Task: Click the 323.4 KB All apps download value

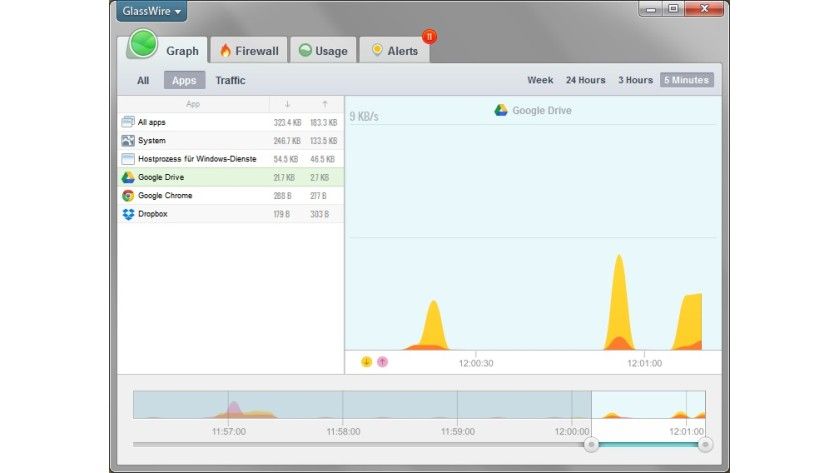Action: point(287,123)
